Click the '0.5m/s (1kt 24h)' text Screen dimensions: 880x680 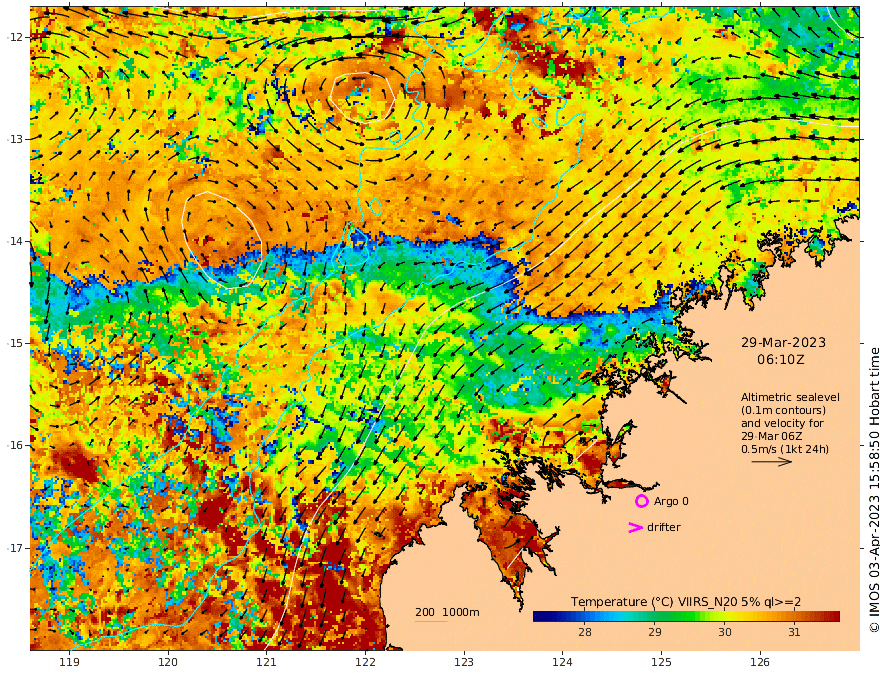click(x=785, y=449)
